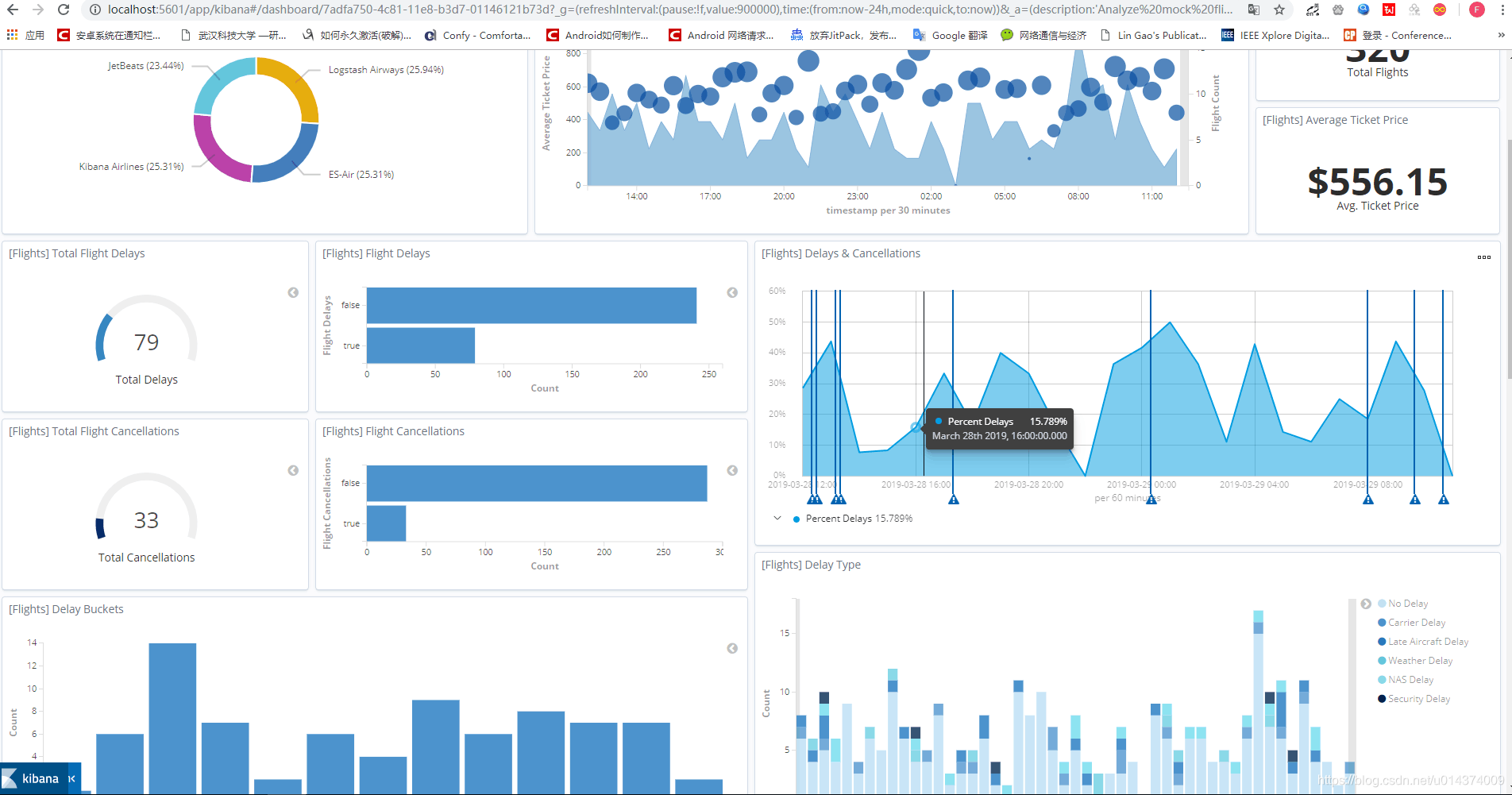Open the Google 翻译 bookmark

[x=951, y=35]
